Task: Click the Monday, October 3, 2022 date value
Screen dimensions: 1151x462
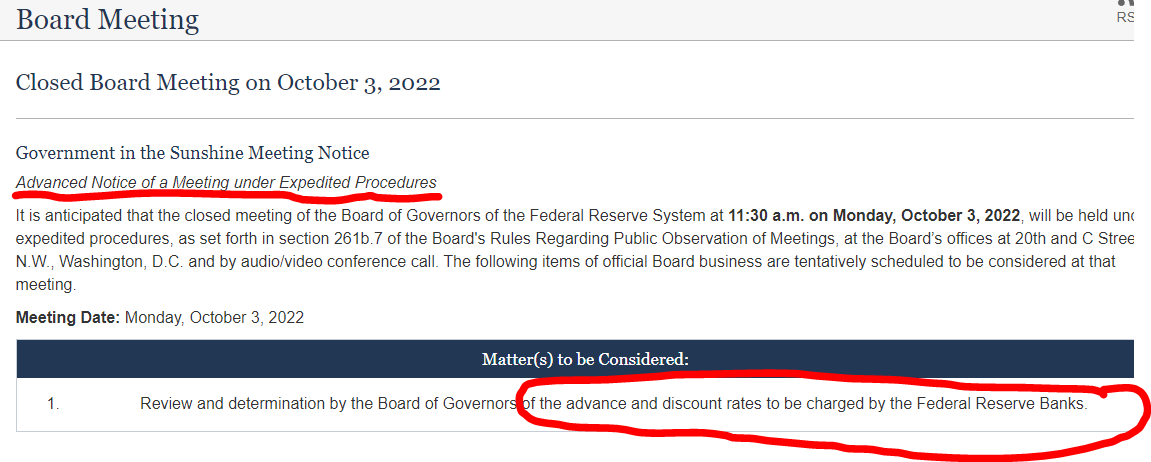Action: (214, 318)
